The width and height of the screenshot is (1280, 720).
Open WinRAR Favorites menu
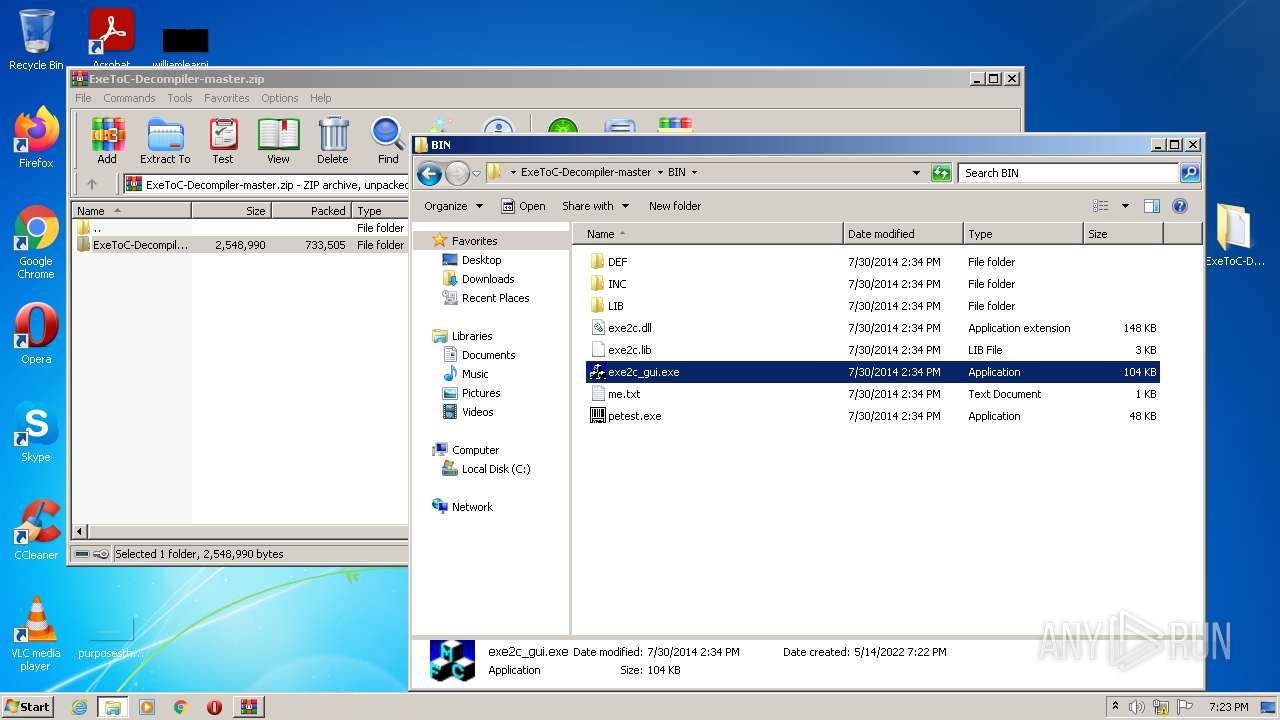(x=227, y=98)
